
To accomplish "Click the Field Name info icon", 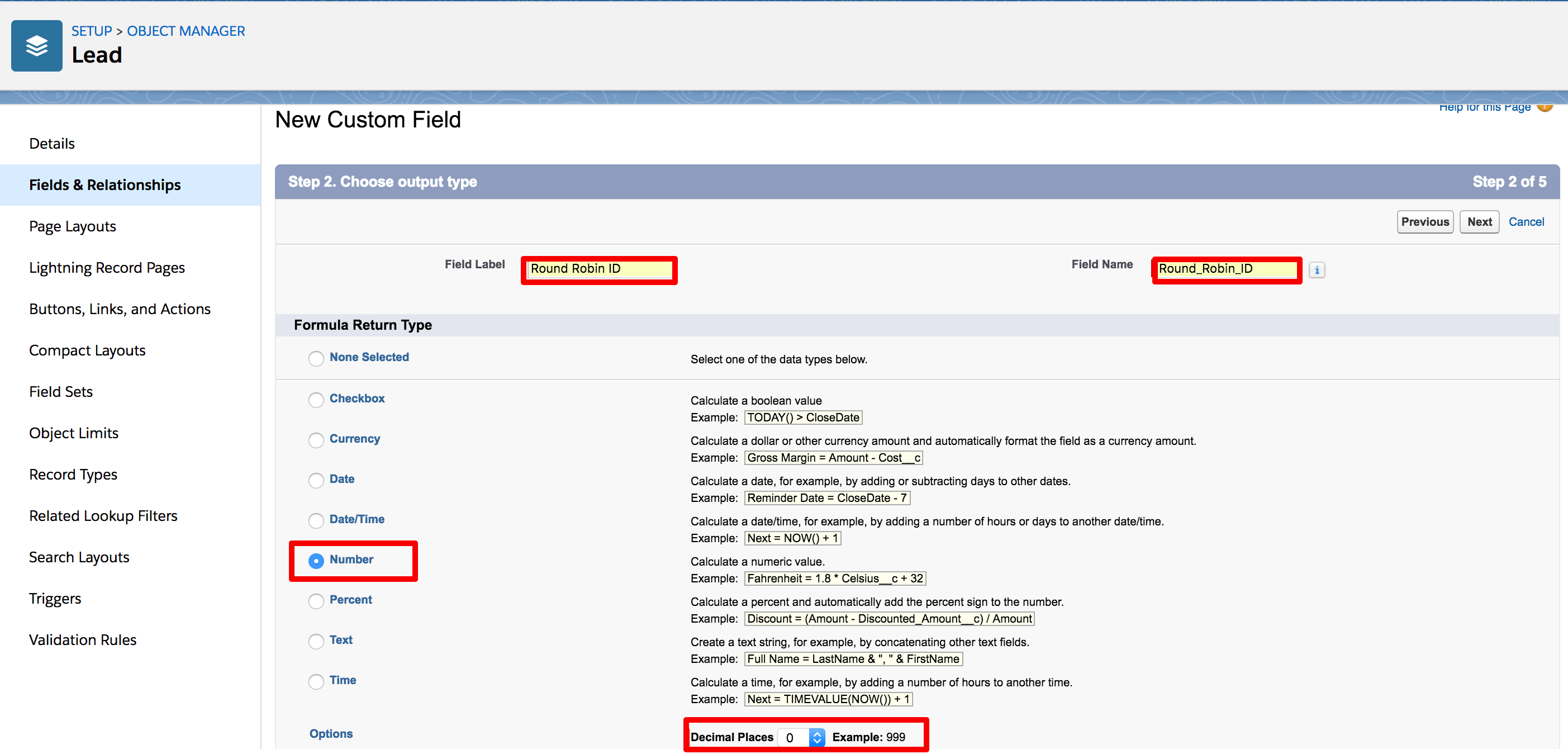I will [x=1317, y=270].
